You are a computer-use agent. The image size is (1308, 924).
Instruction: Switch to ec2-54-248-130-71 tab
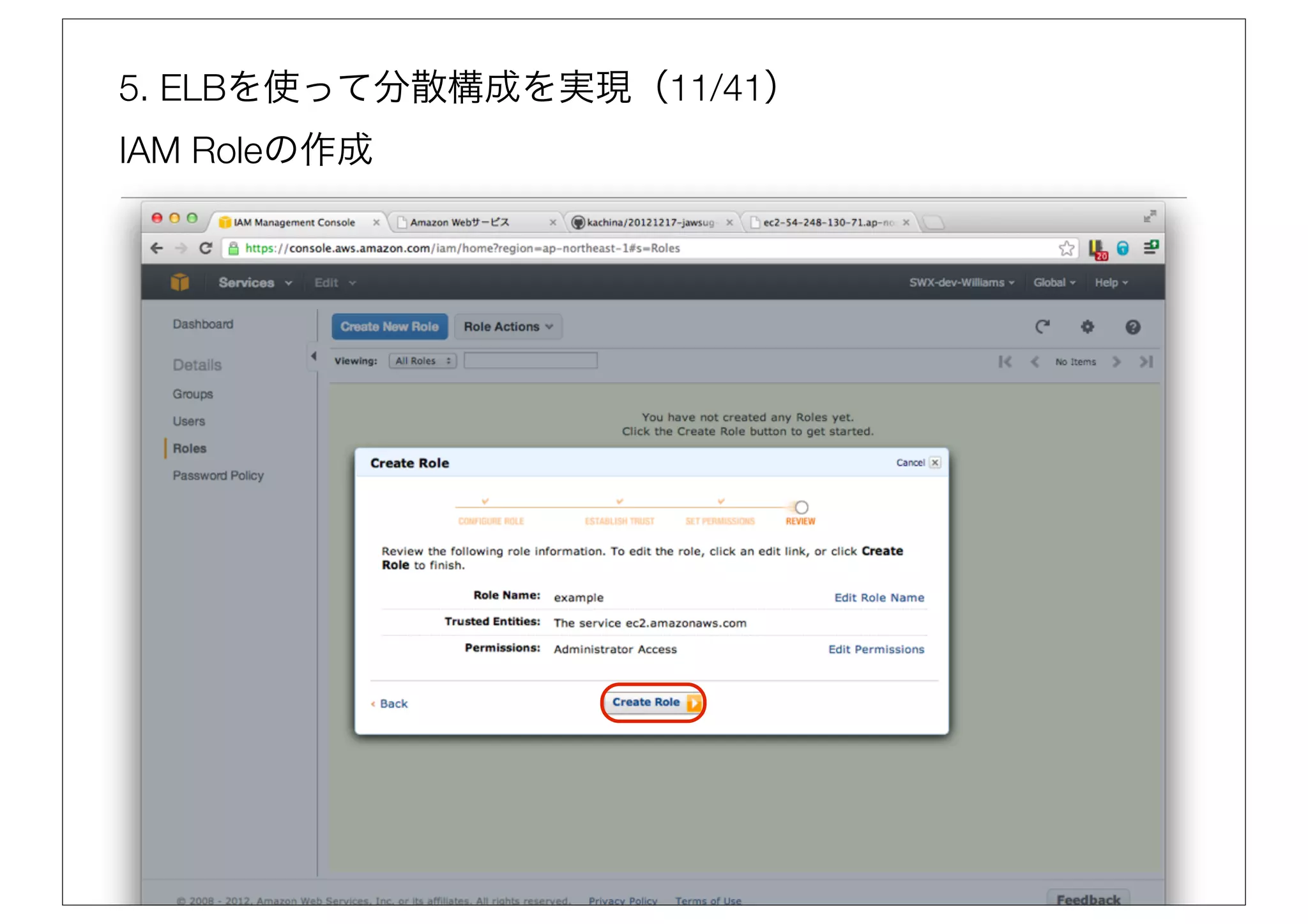[x=828, y=222]
